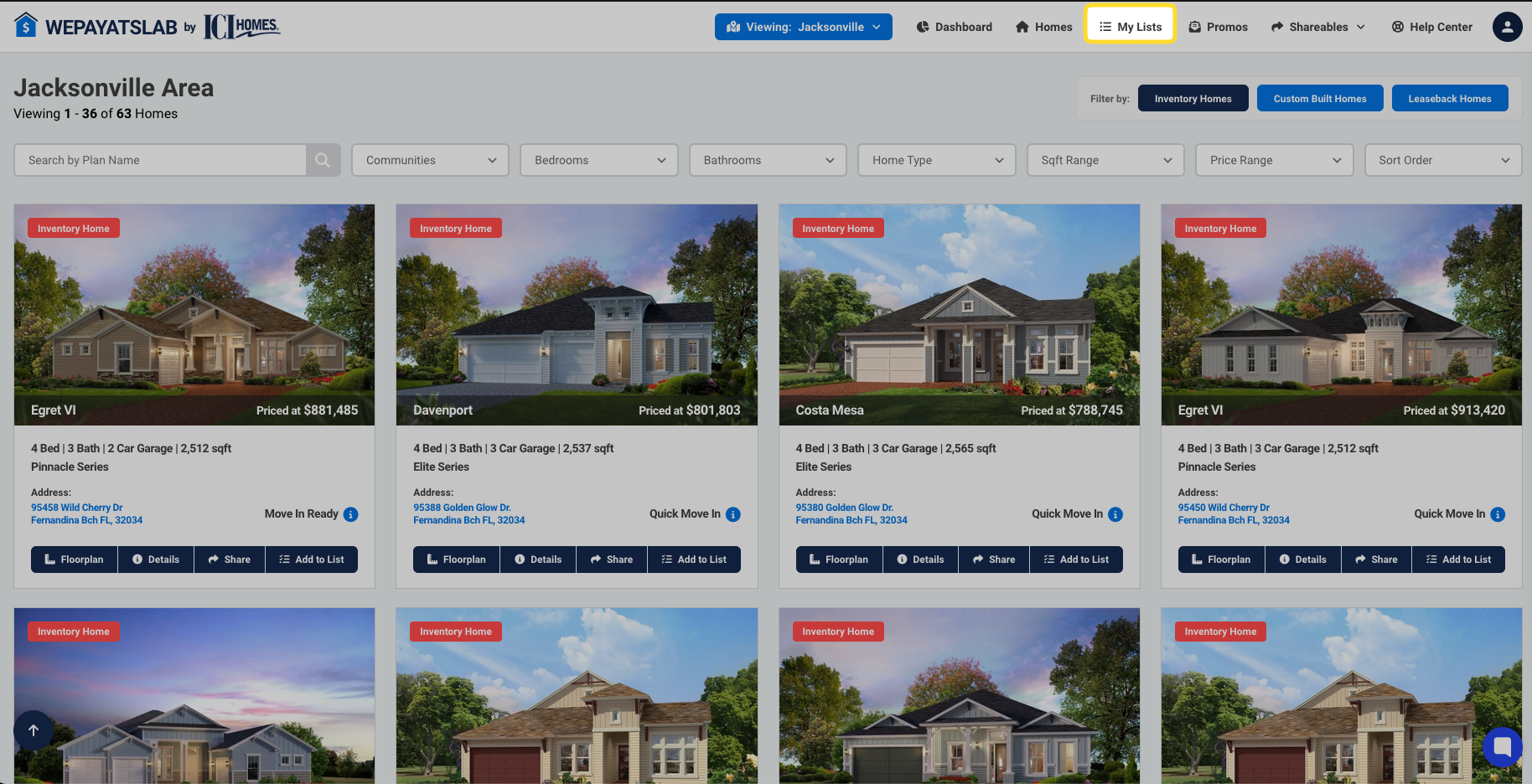The height and width of the screenshot is (784, 1532).
Task: Click the Egret VI $881,485 home photo
Action: pyautogui.click(x=194, y=315)
